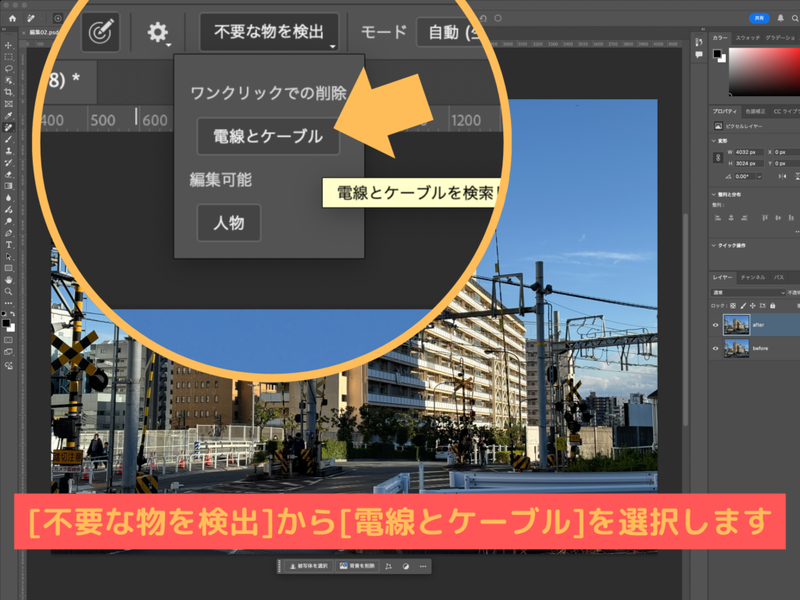Open the Edit Toolbar three-dots menu

[x=8, y=304]
